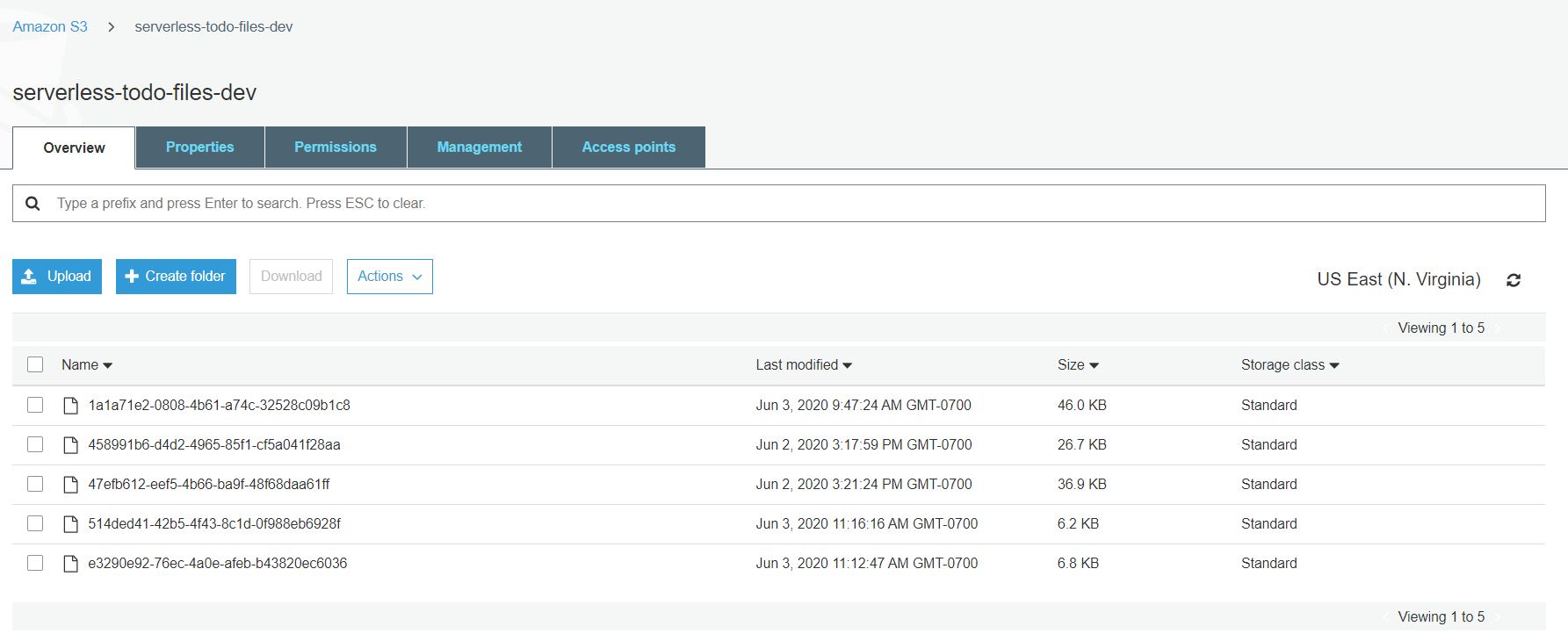Click date Jun 3, 2020 11:16:16 AM
Image resolution: width=1568 pixels, height=641 pixels.
pyautogui.click(x=867, y=523)
